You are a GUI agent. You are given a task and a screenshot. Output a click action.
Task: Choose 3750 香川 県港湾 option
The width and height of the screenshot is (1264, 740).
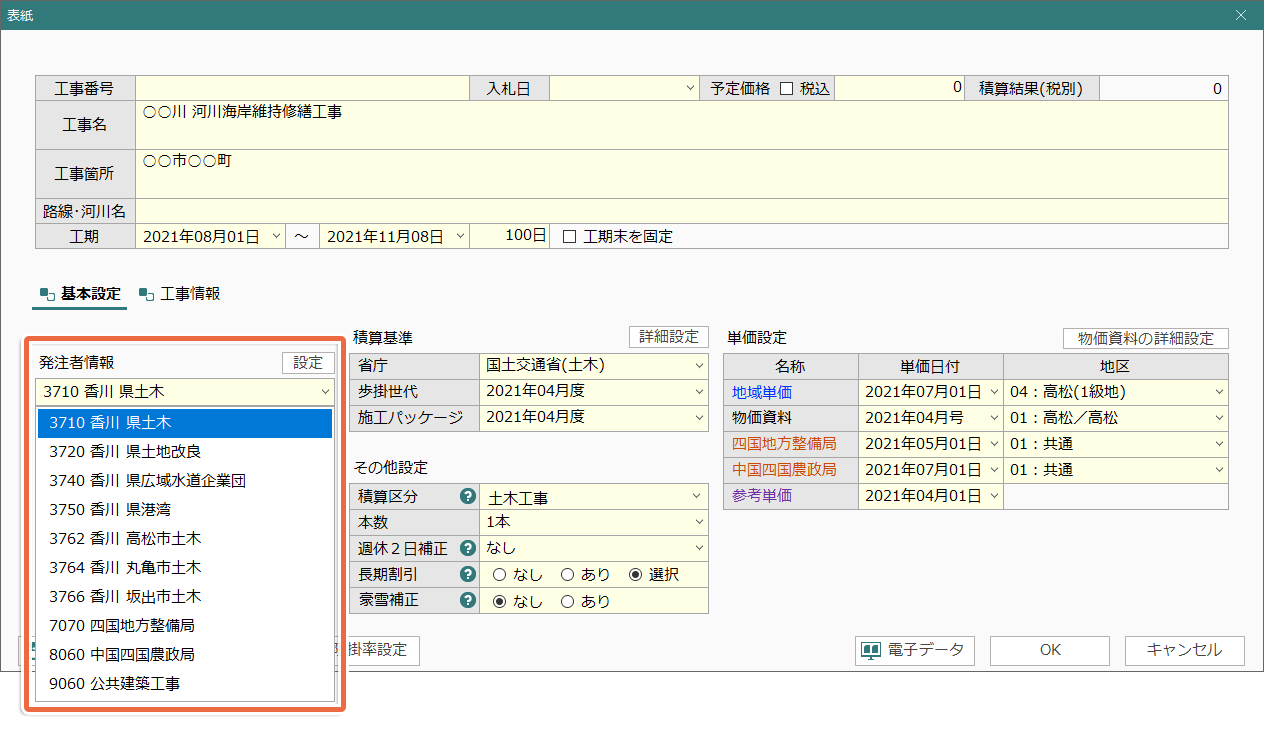pos(185,510)
